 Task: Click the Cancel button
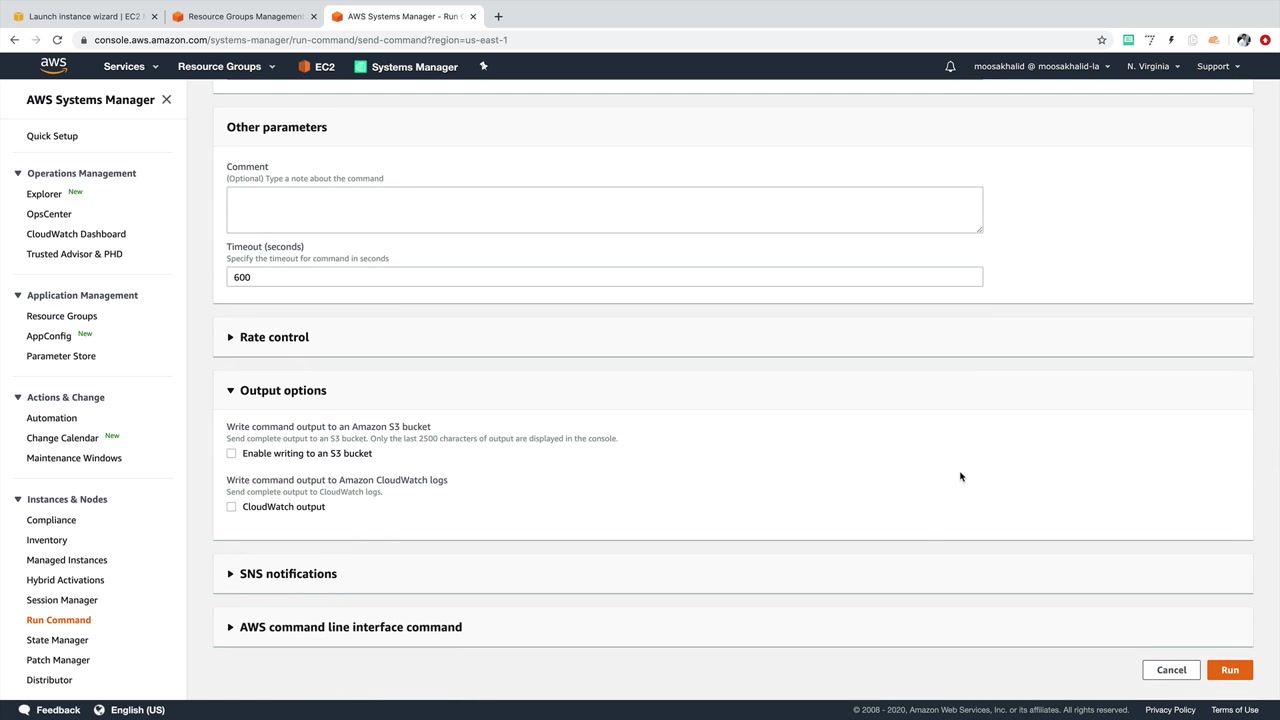(1171, 670)
